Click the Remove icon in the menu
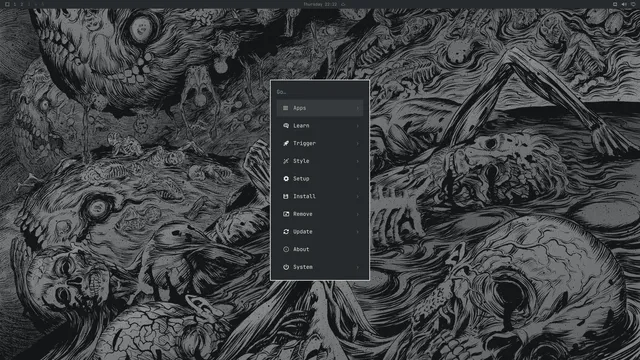 286,214
